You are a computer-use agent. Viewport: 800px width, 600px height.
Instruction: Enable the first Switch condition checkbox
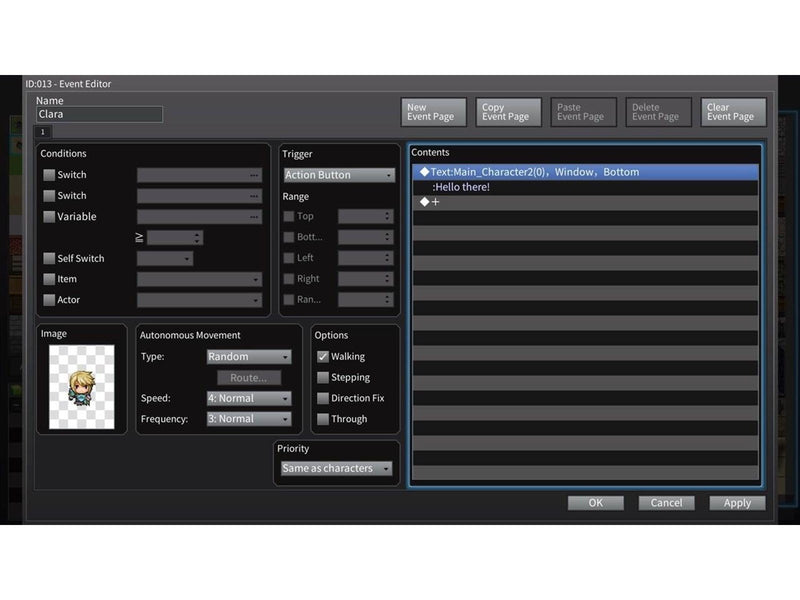(x=49, y=175)
